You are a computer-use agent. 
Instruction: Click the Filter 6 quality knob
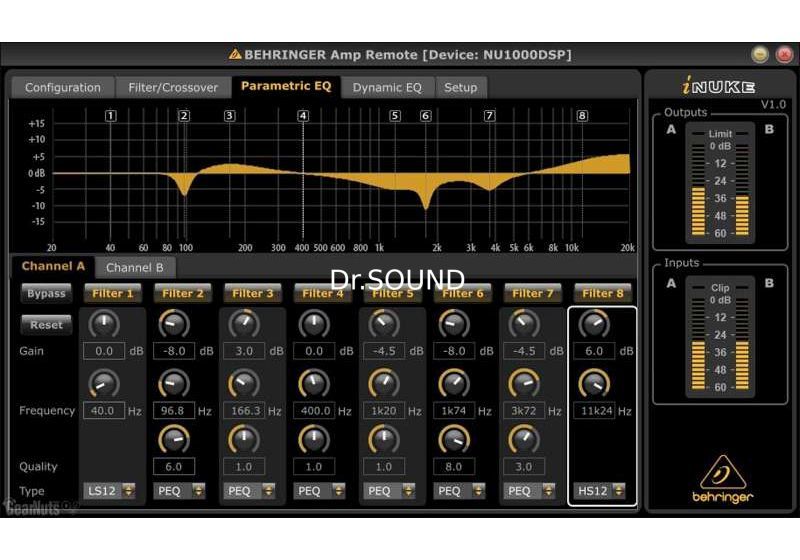(454, 439)
